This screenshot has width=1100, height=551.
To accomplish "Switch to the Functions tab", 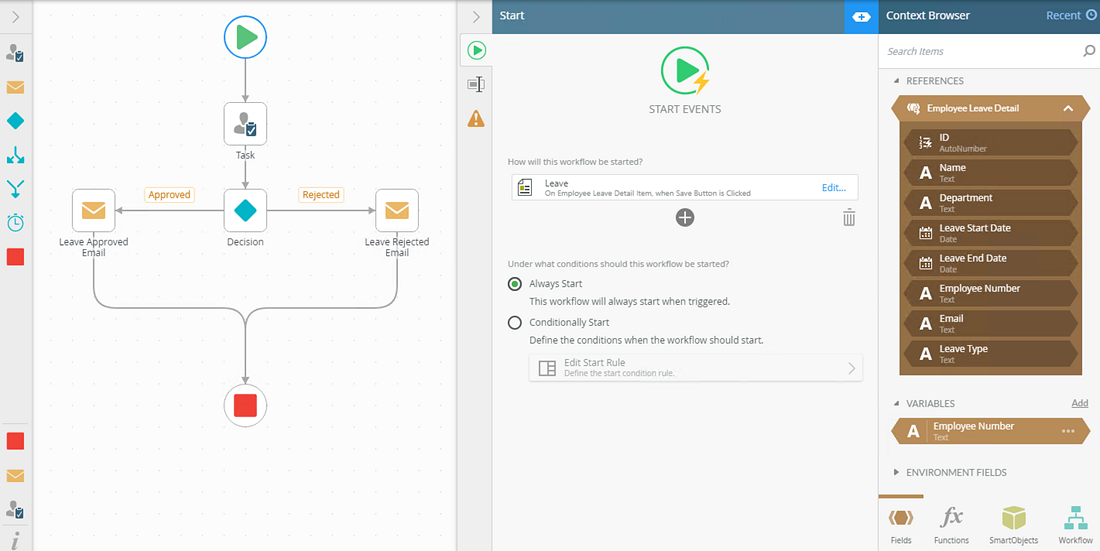I will [951, 524].
